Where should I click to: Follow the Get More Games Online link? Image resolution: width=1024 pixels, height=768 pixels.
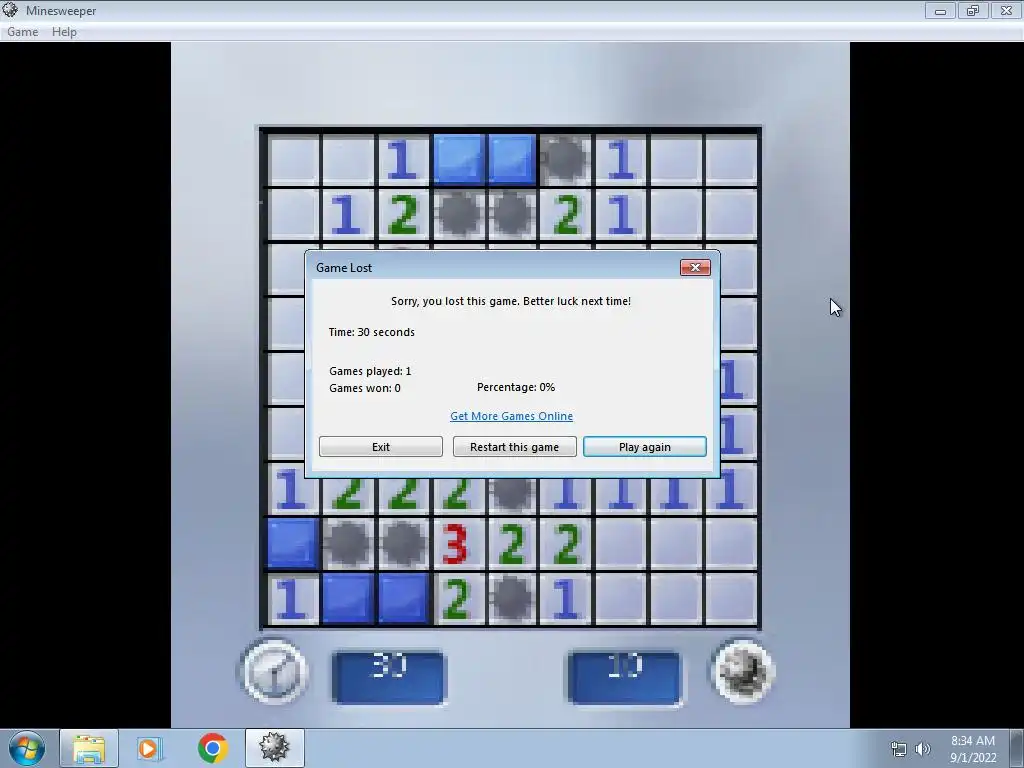(x=511, y=416)
